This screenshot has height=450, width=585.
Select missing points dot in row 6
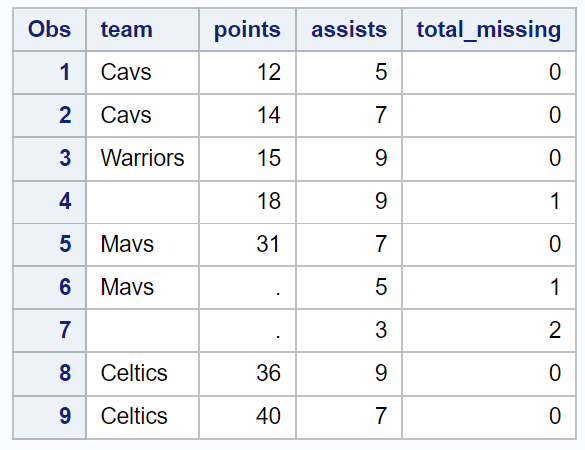click(247, 287)
